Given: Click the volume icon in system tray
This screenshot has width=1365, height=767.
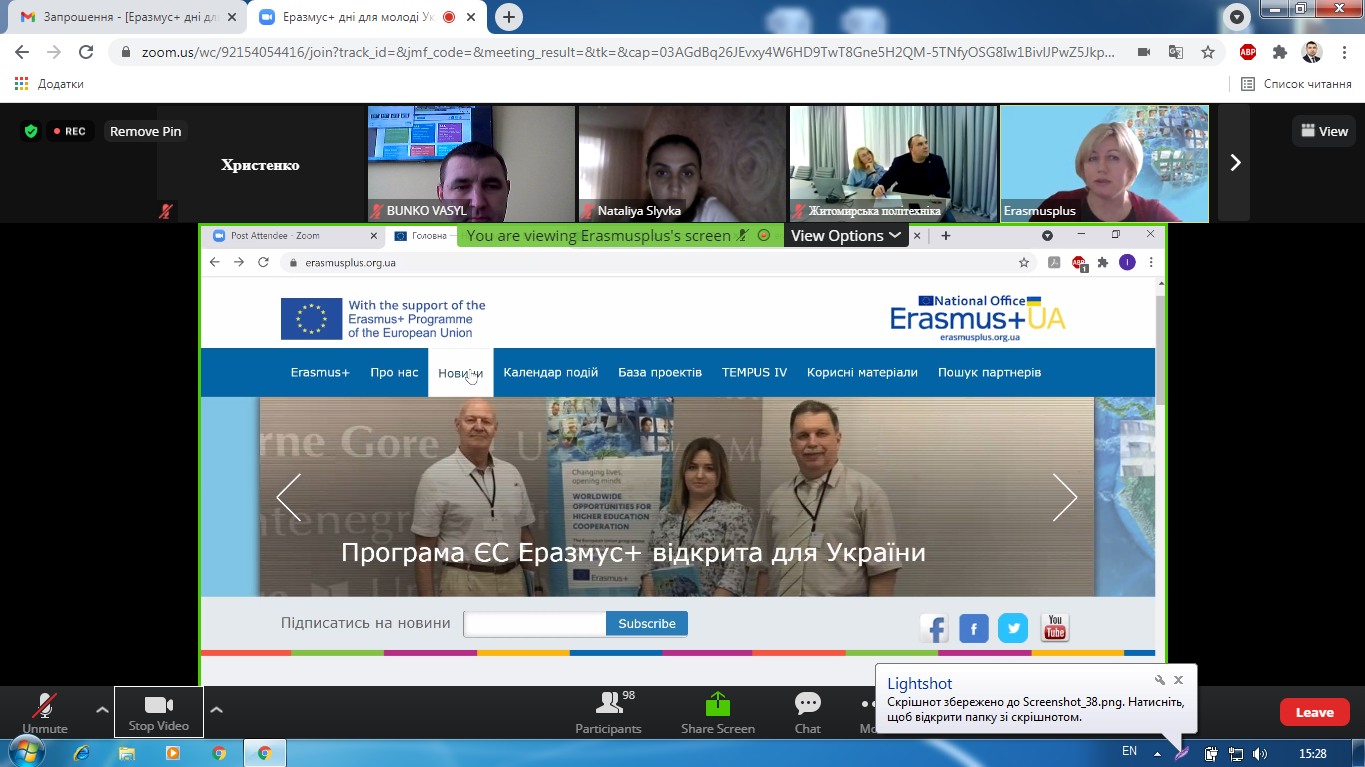Looking at the screenshot, I should point(1260,753).
